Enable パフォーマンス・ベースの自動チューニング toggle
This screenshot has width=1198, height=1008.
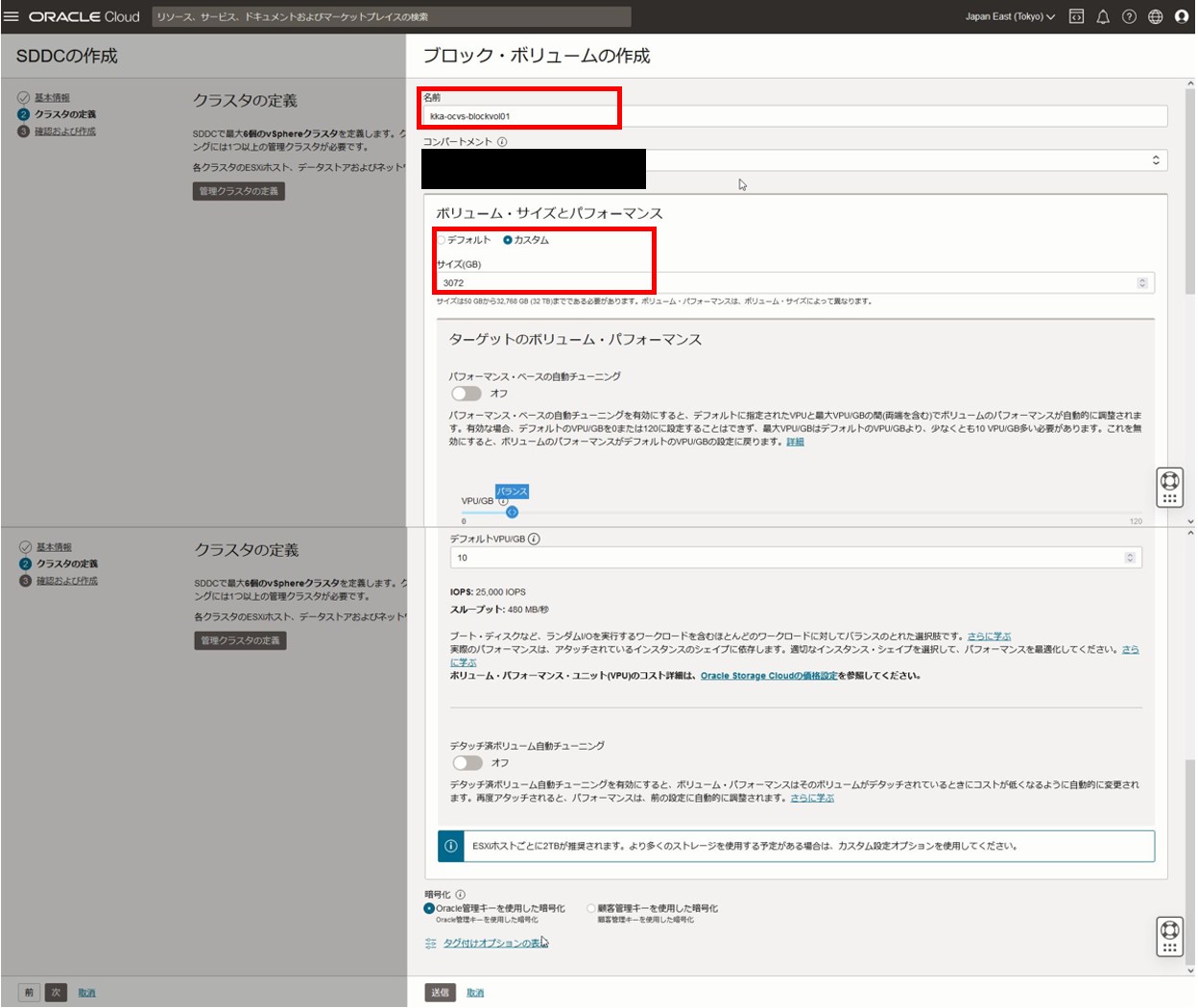point(467,394)
